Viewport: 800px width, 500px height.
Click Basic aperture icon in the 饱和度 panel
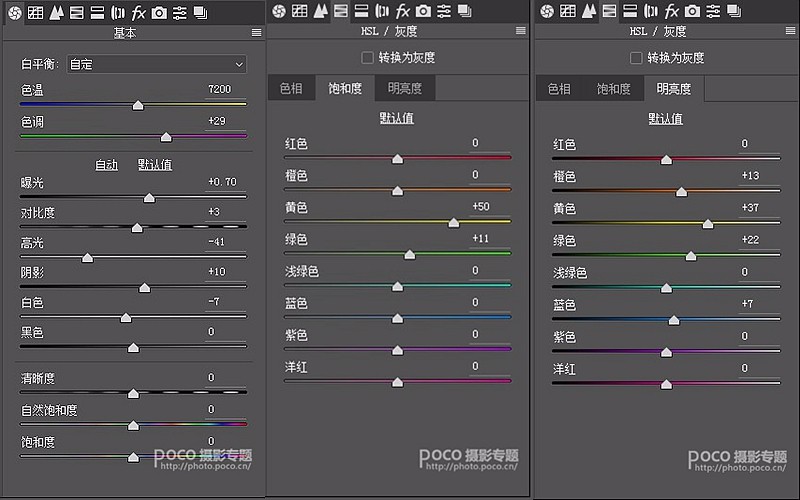[x=279, y=11]
